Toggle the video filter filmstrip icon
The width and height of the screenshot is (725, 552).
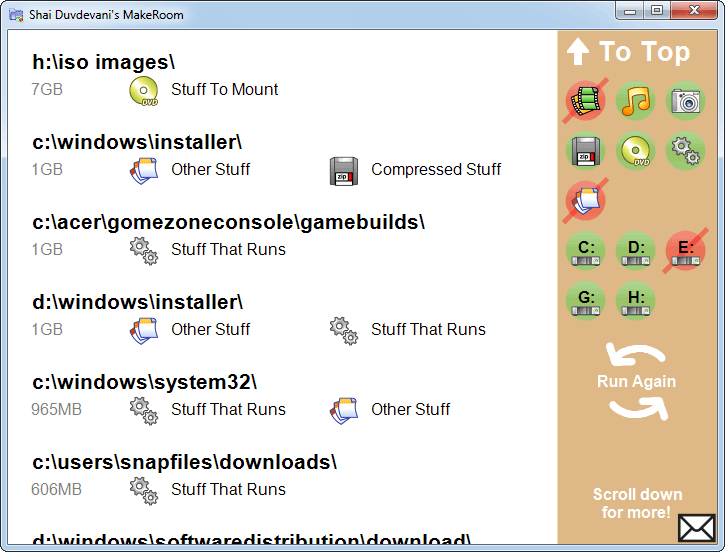(585, 100)
